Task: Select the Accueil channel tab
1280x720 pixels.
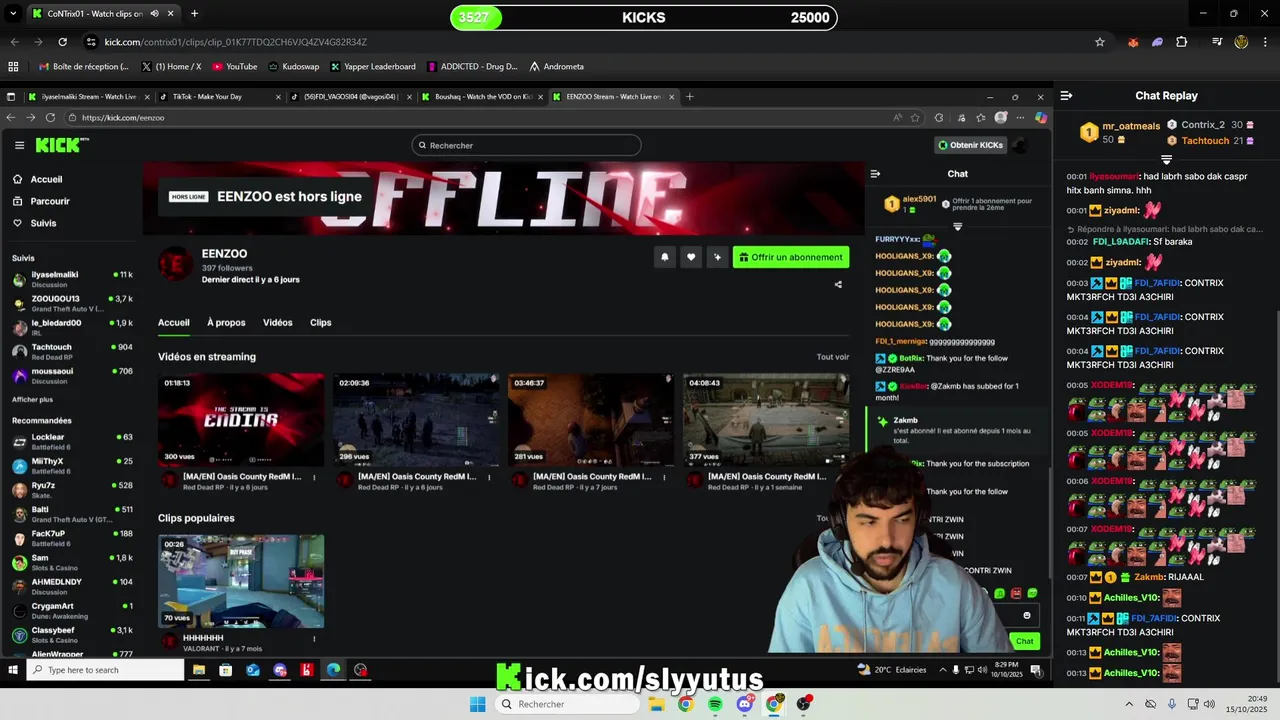Action: 173,322
